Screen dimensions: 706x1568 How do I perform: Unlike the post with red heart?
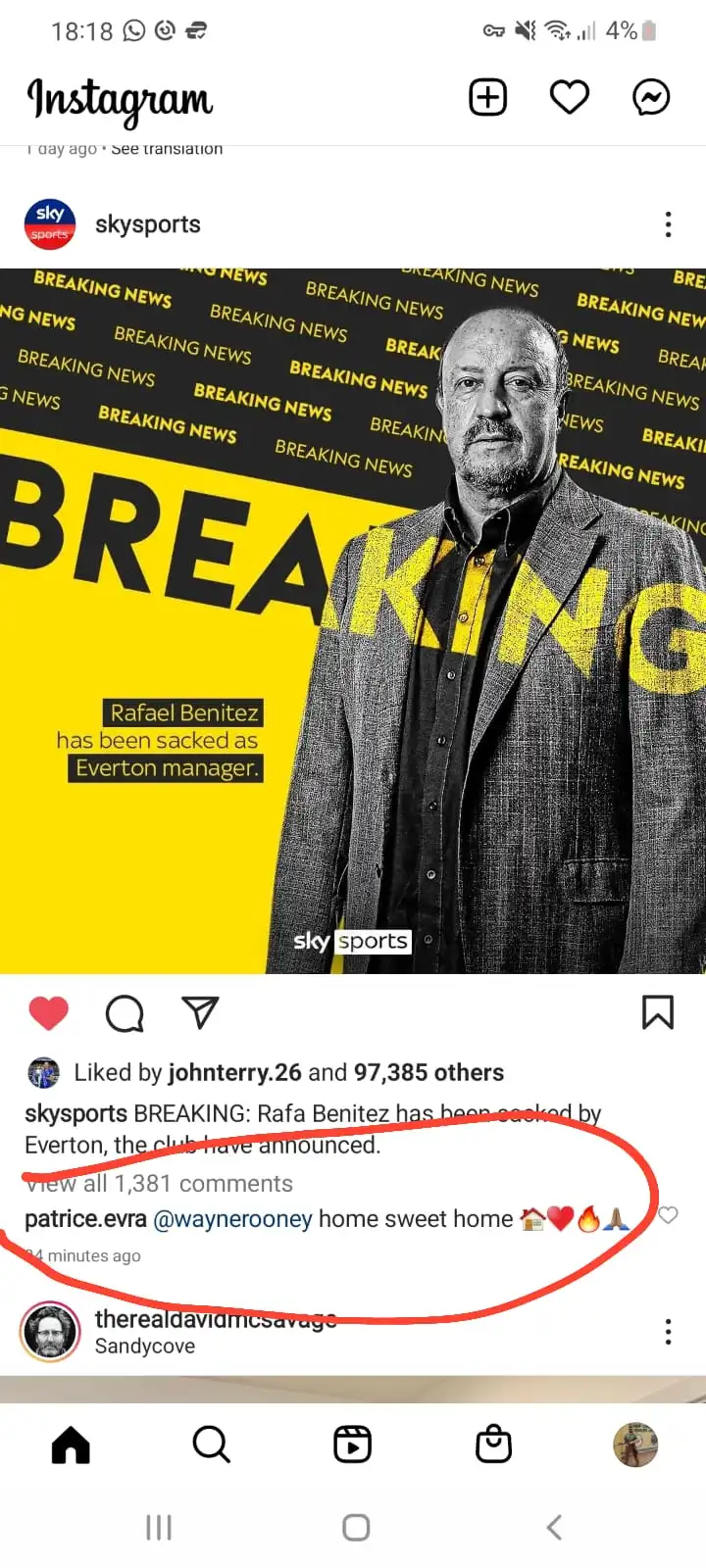(x=49, y=1012)
